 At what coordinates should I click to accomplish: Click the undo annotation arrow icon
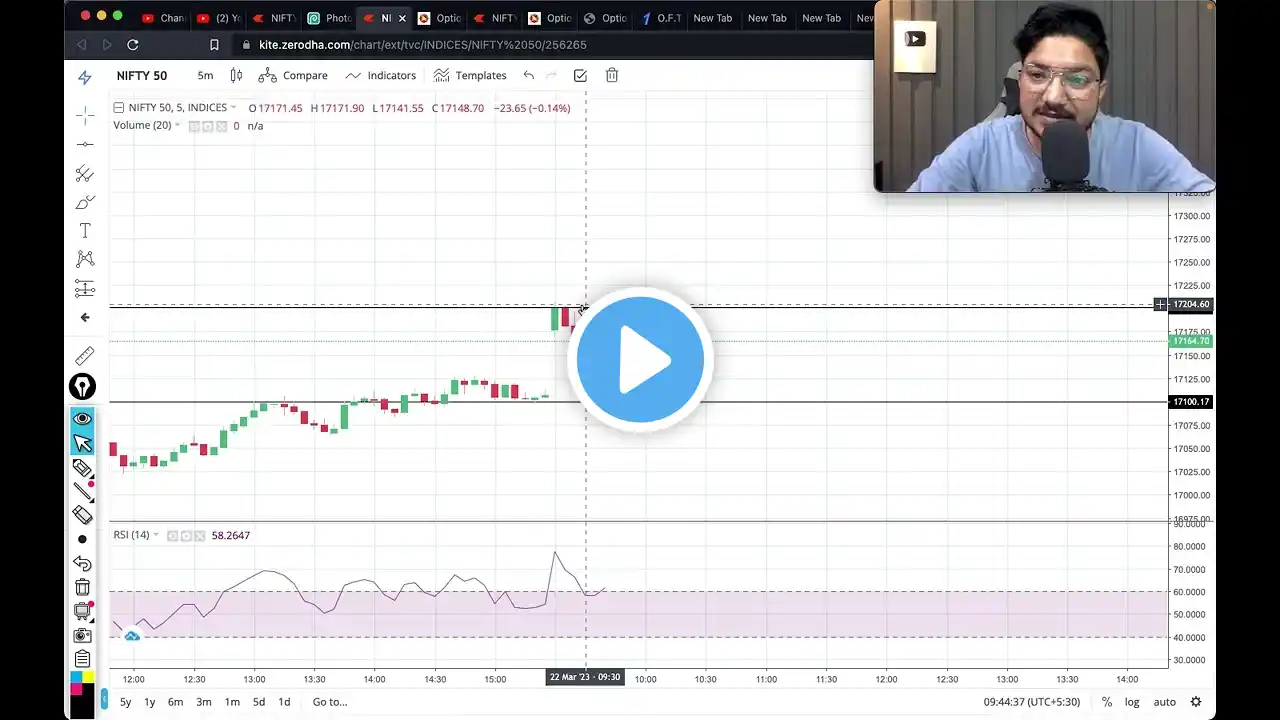tap(82, 563)
